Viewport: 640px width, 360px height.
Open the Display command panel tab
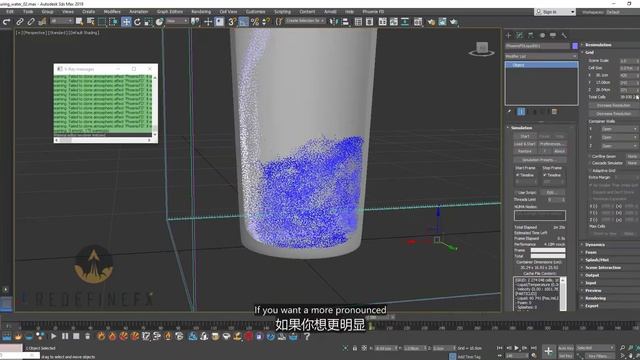553,36
